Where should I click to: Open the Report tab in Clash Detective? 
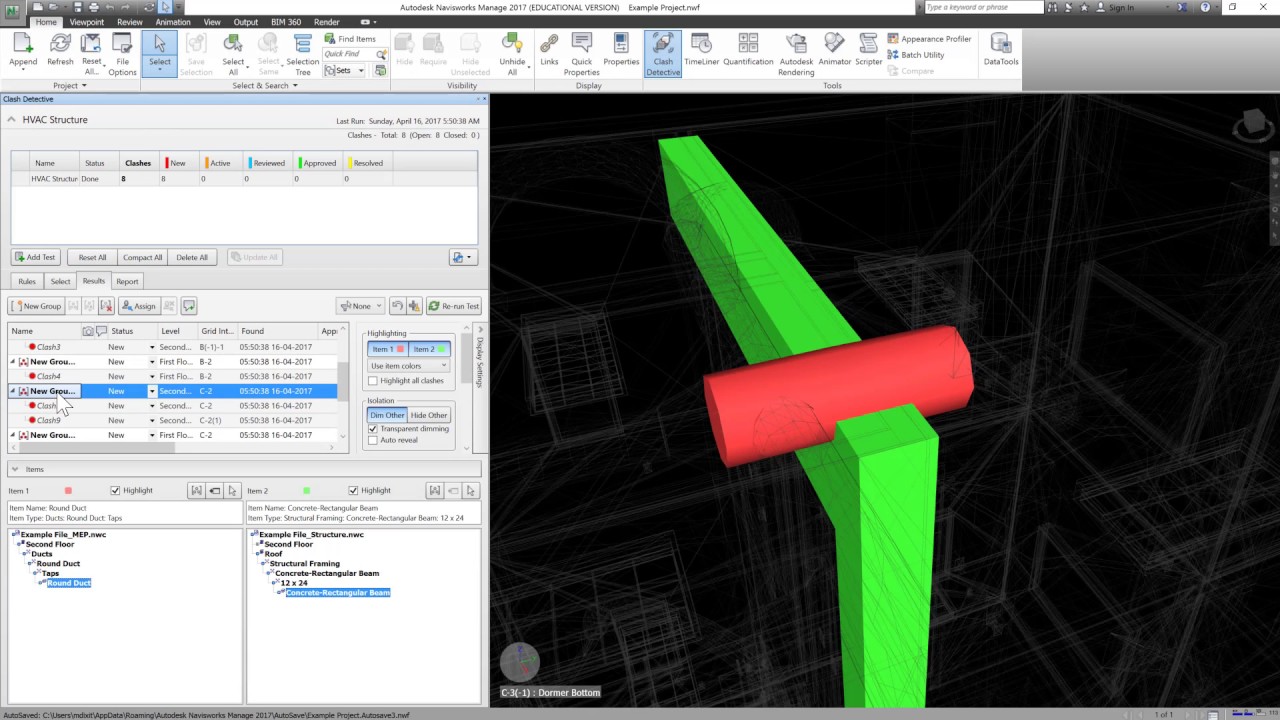[x=127, y=281]
